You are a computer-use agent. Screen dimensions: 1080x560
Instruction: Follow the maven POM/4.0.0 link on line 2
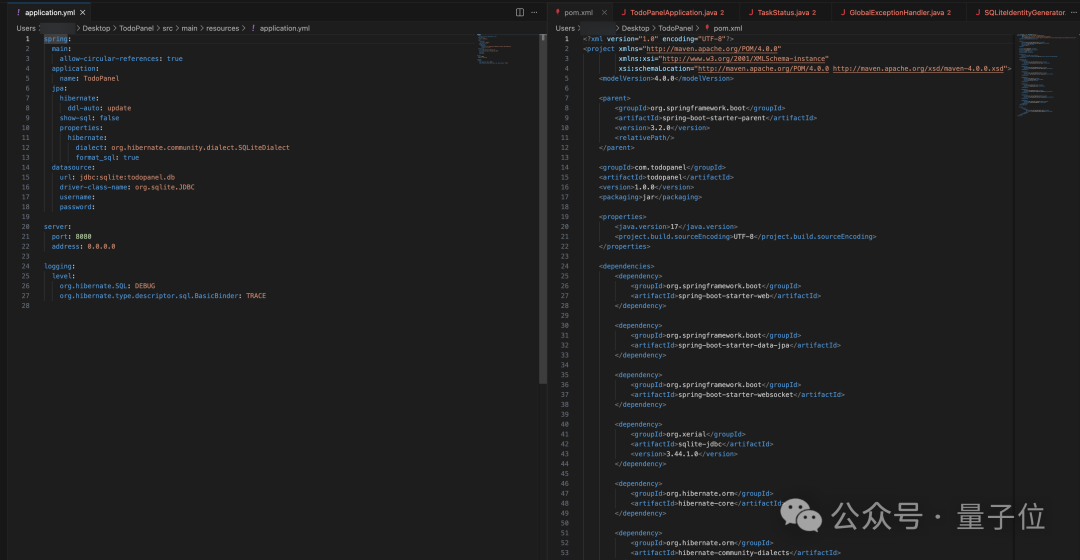712,49
